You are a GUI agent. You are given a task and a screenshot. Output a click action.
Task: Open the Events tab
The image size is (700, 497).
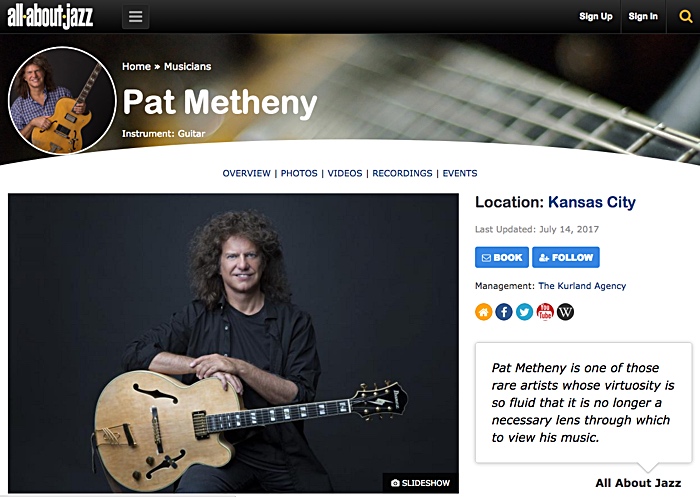click(460, 173)
